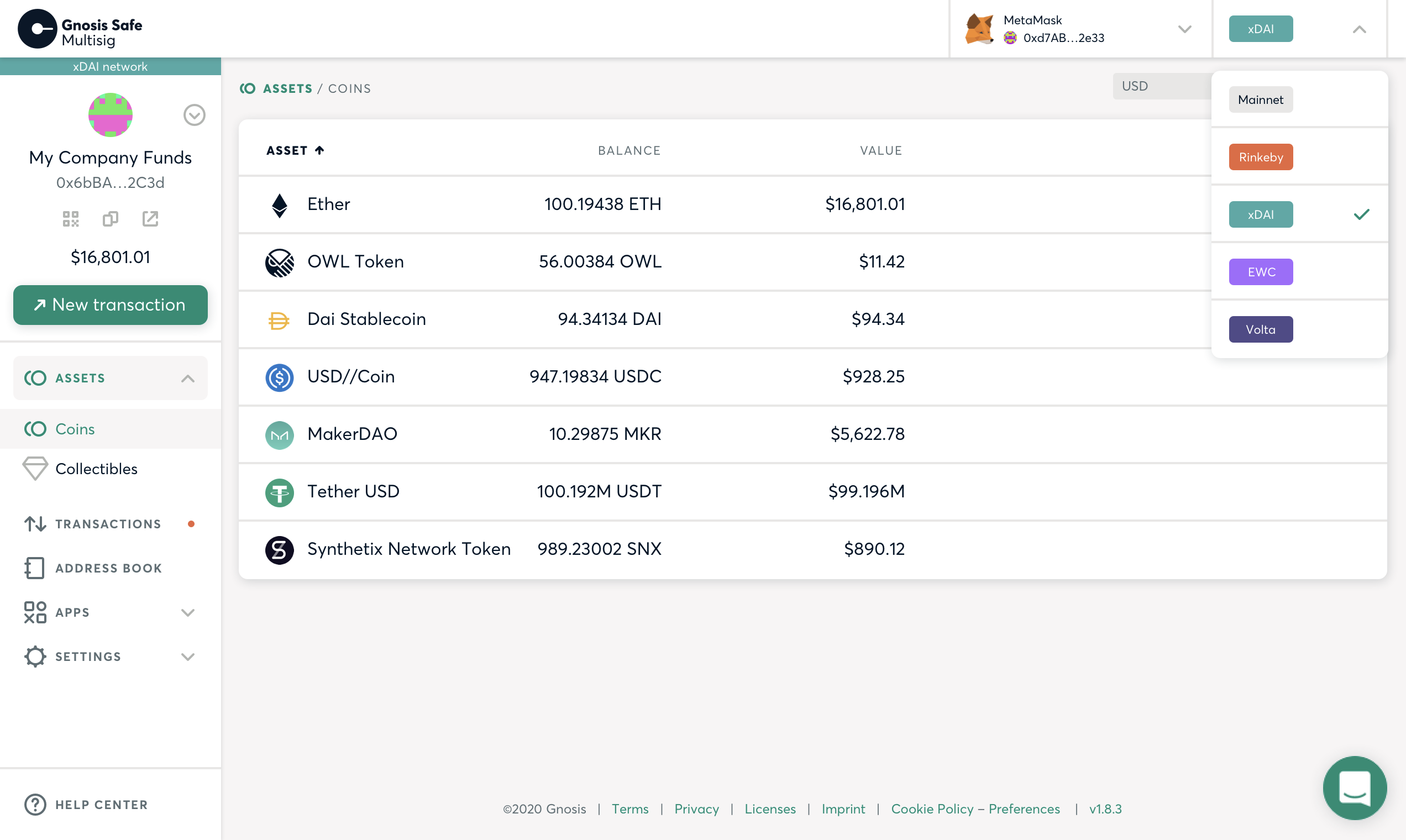The image size is (1406, 840).
Task: Open the Imprint link in footer
Action: (x=843, y=809)
